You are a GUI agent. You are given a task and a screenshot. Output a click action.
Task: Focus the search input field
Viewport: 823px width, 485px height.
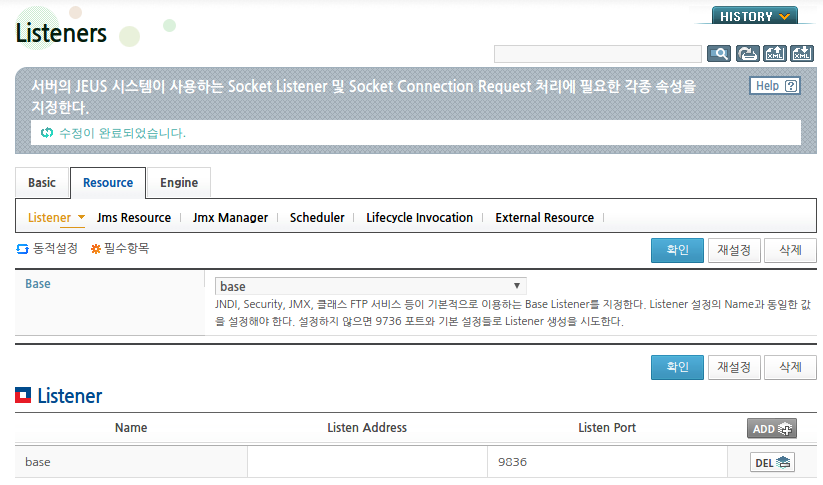pyautogui.click(x=598, y=54)
